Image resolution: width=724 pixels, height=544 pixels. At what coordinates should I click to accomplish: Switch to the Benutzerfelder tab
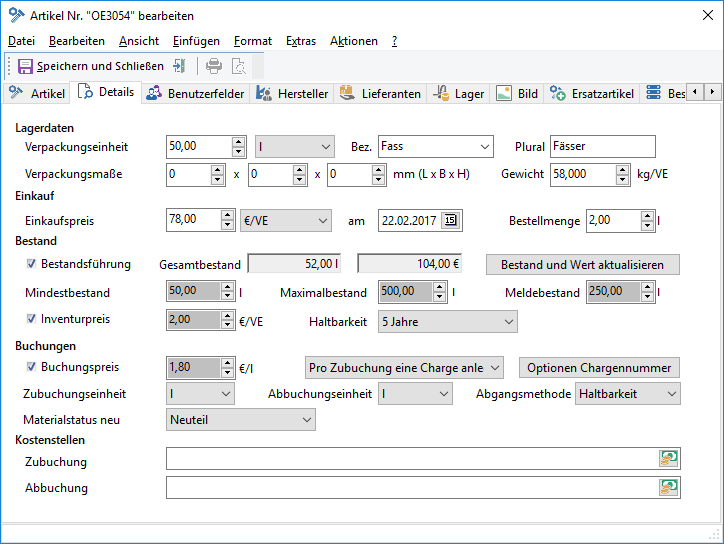pos(195,94)
